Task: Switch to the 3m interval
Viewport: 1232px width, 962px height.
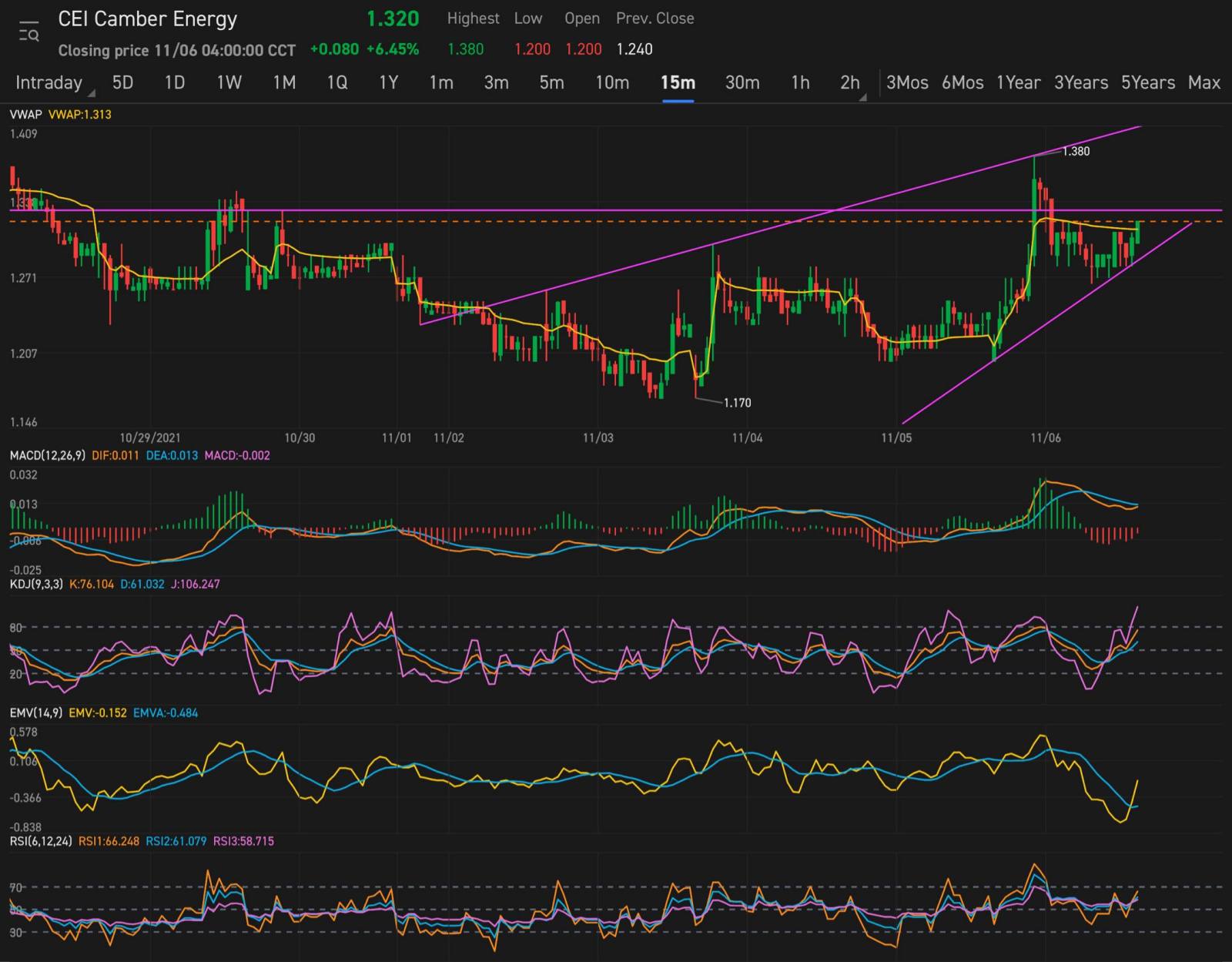Action: (x=496, y=82)
